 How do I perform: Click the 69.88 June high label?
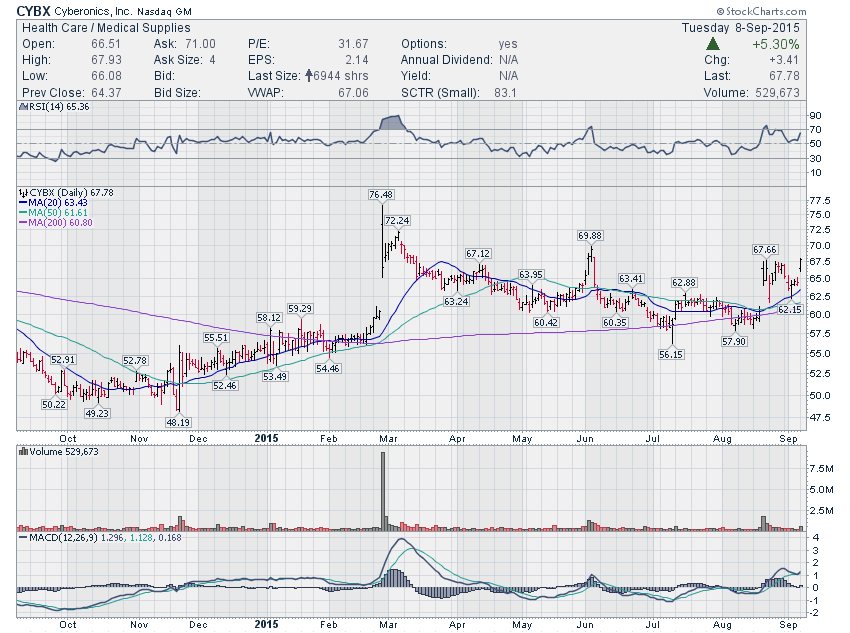coord(590,236)
